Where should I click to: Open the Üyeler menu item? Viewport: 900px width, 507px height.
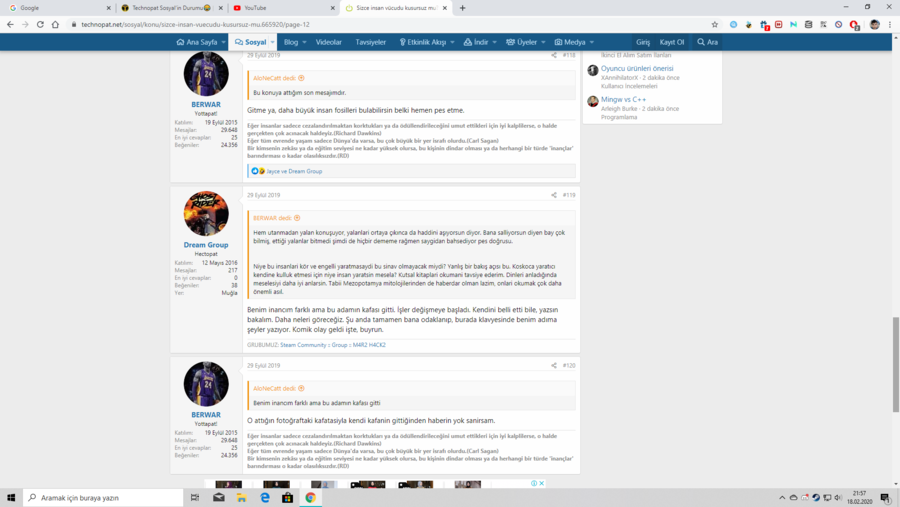[522, 42]
